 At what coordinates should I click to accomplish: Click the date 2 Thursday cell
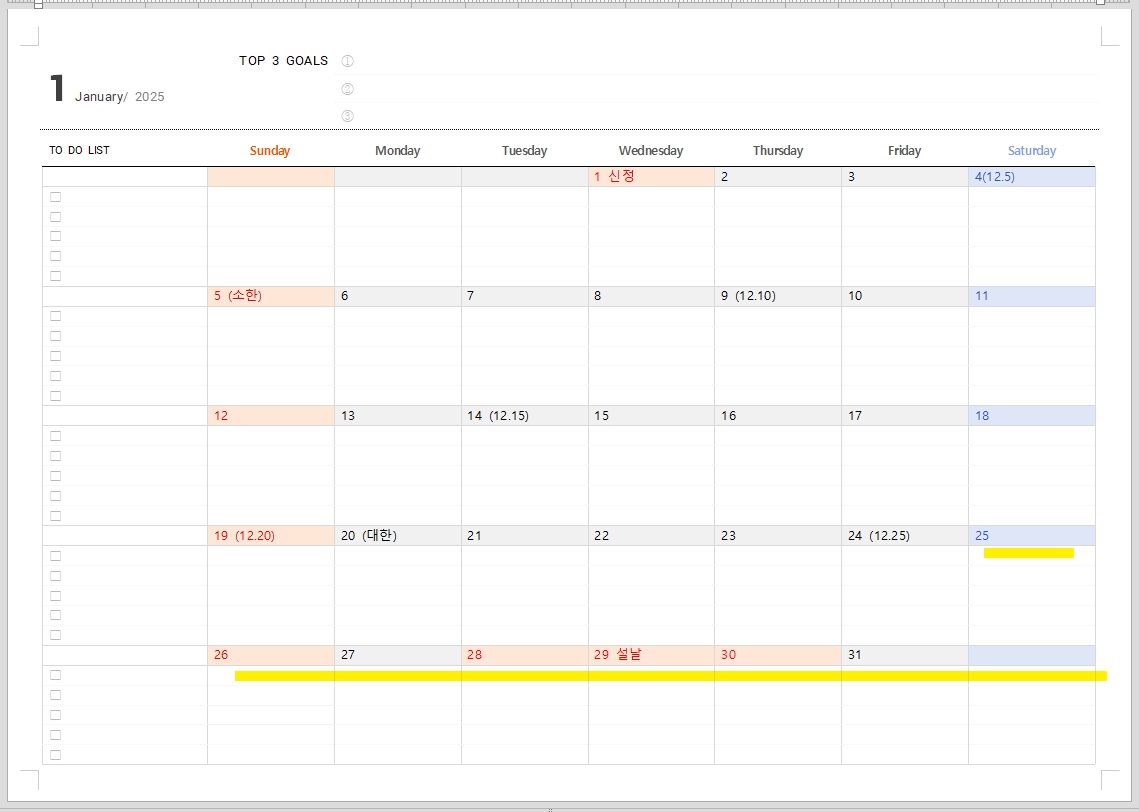(778, 176)
